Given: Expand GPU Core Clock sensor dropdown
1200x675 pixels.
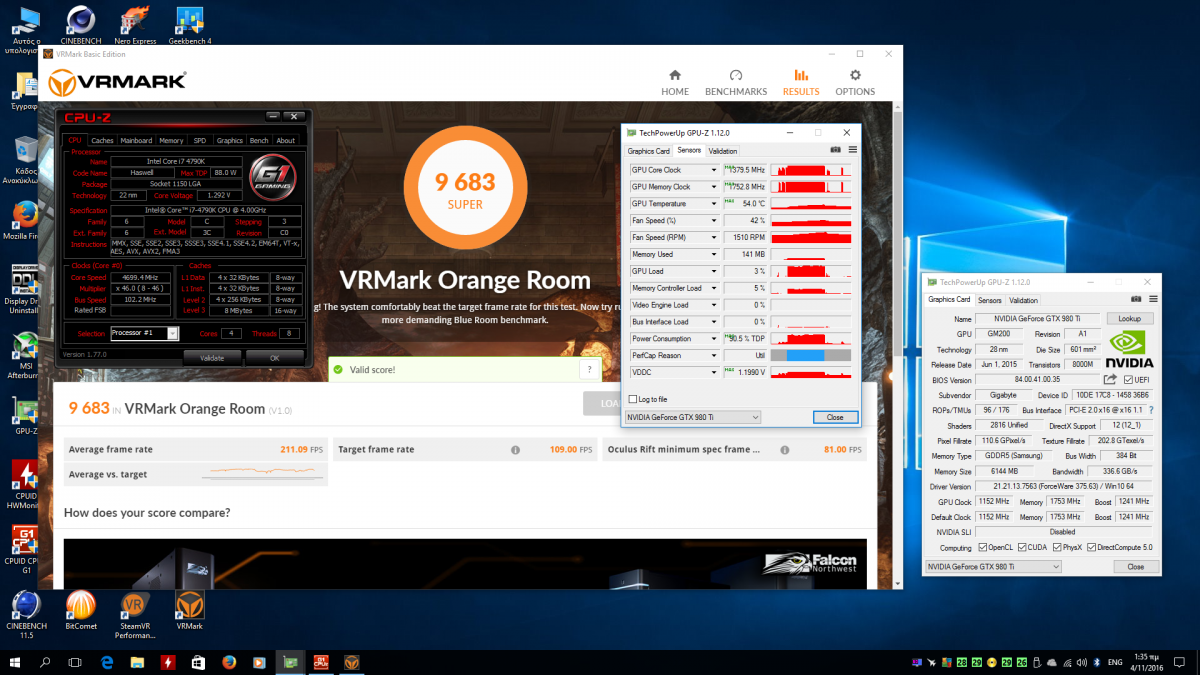Looking at the screenshot, I should tap(714, 170).
